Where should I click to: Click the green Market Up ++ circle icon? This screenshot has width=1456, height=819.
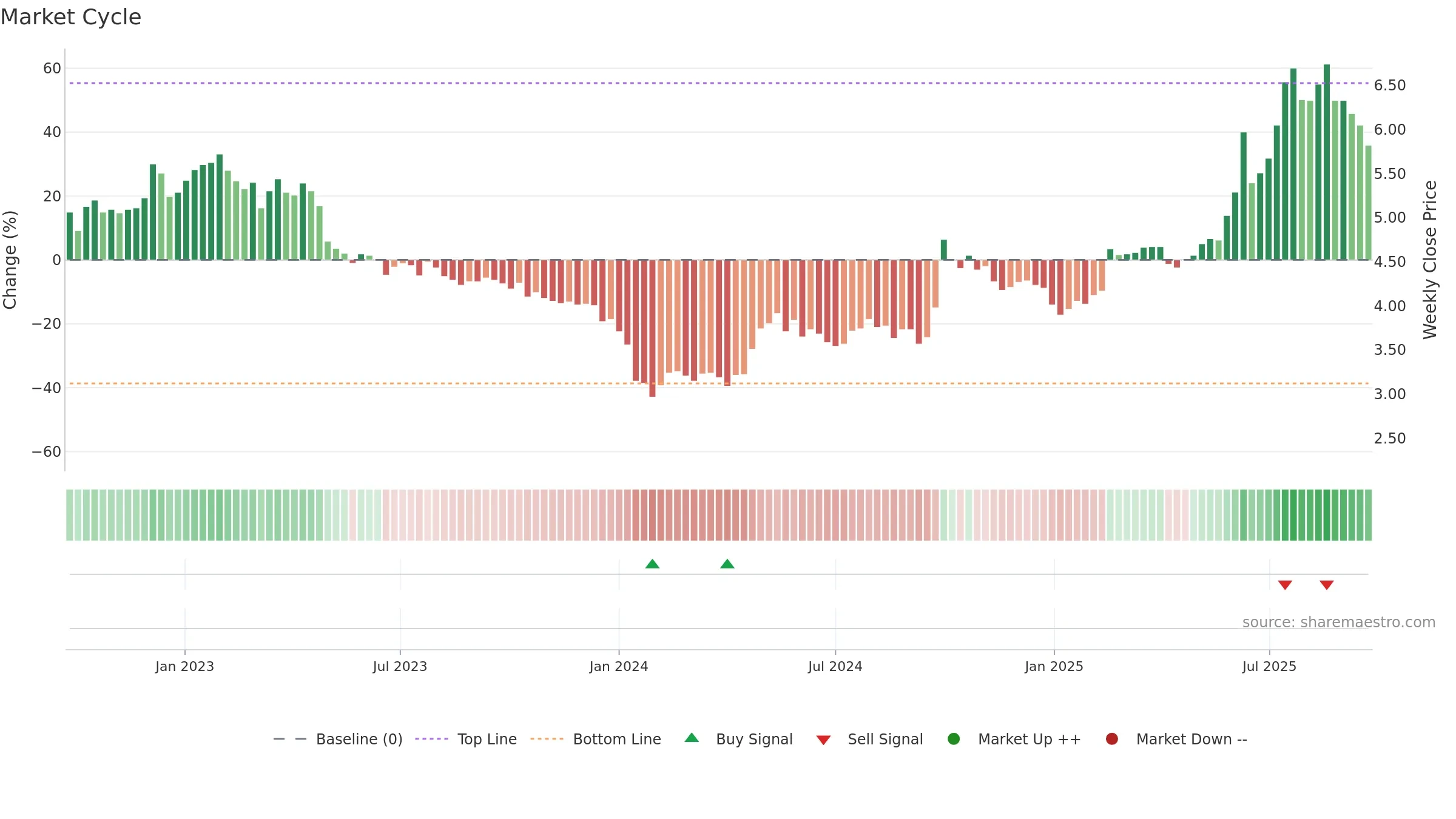click(x=954, y=739)
